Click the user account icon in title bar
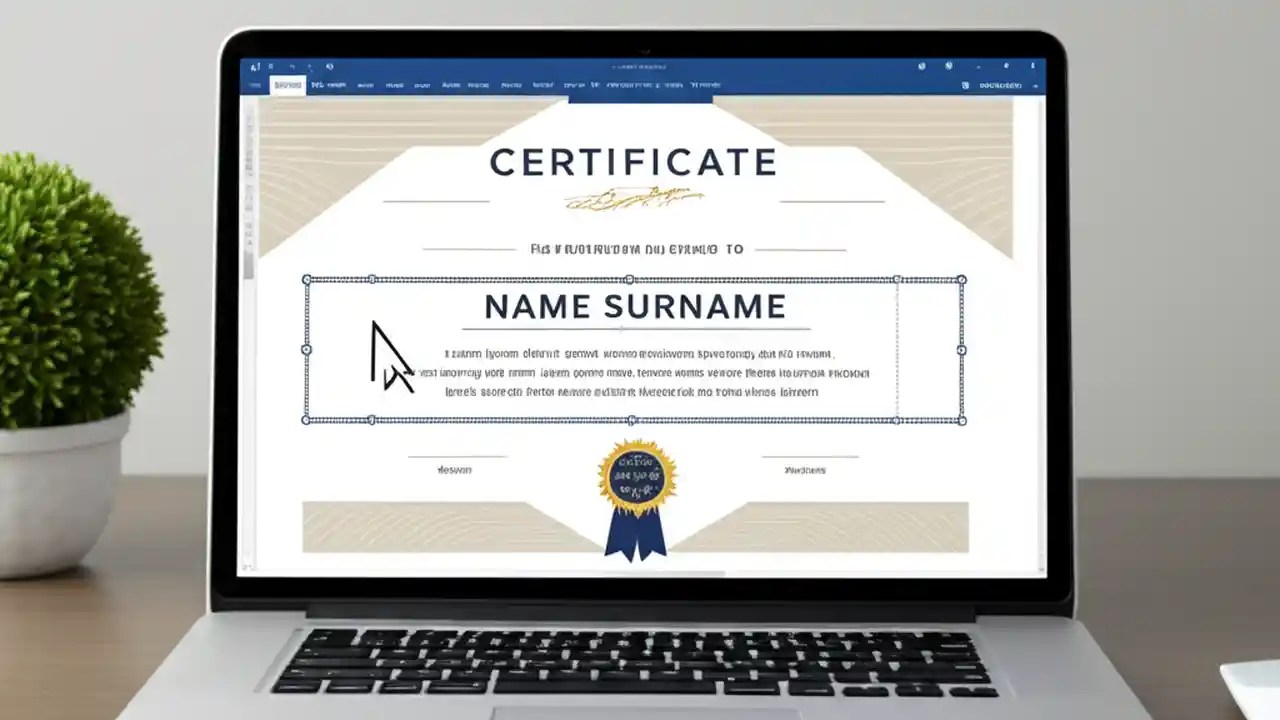The height and width of the screenshot is (720, 1280). coord(949,66)
